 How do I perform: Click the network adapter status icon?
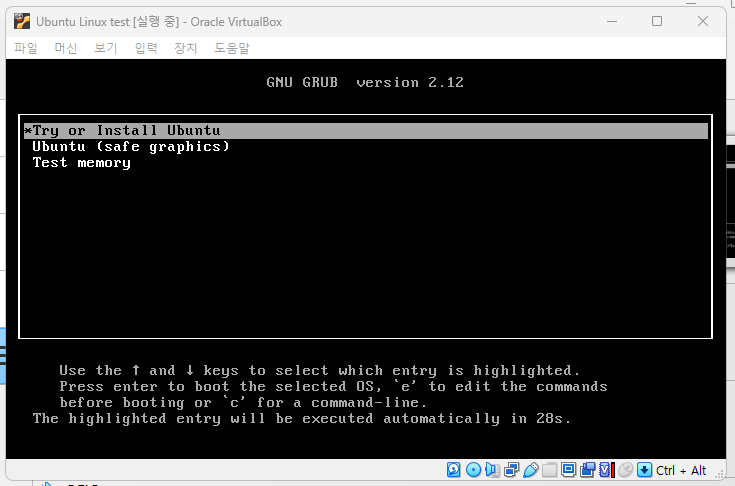[x=511, y=470]
